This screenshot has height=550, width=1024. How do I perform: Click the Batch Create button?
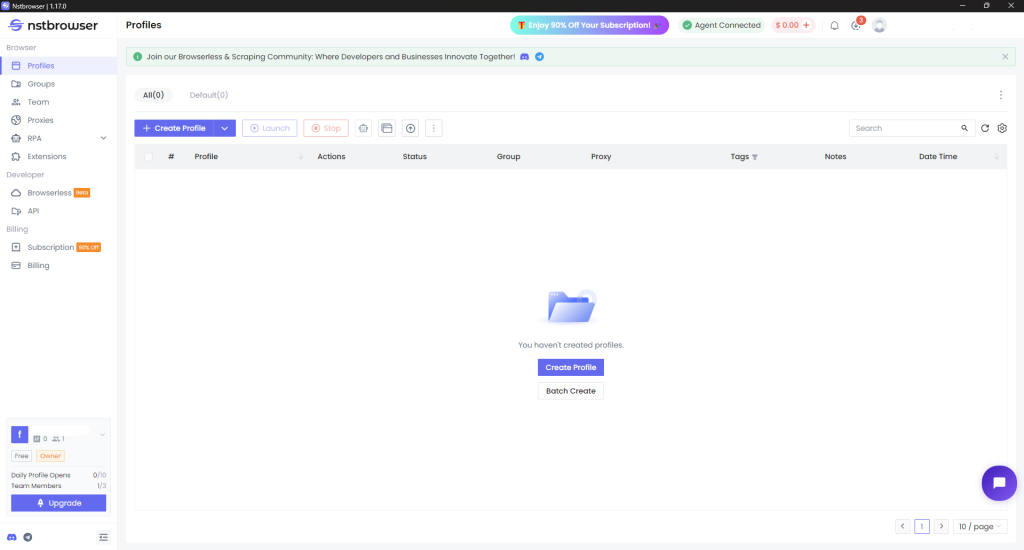571,391
